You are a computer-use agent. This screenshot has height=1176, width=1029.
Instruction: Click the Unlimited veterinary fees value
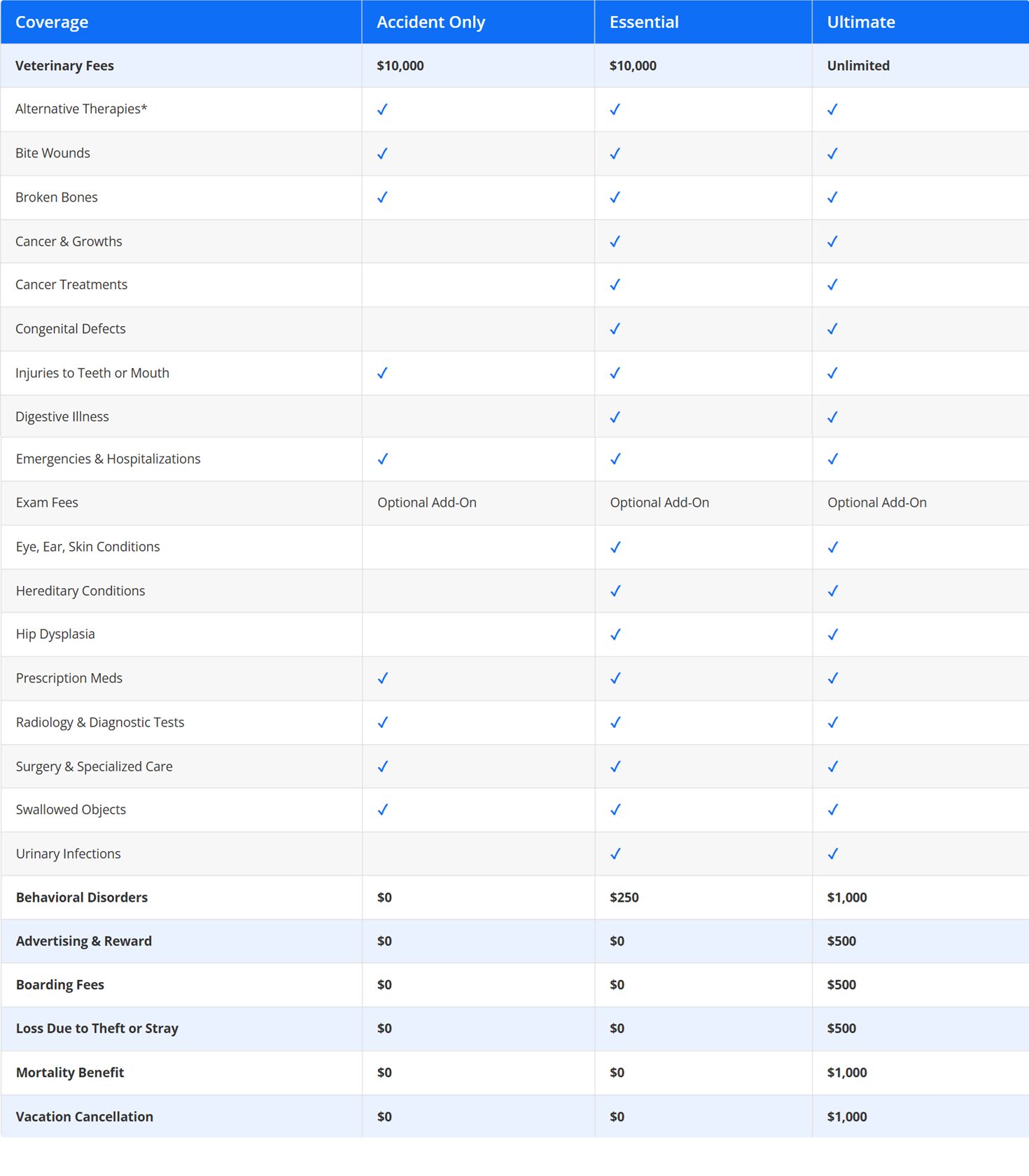click(858, 66)
